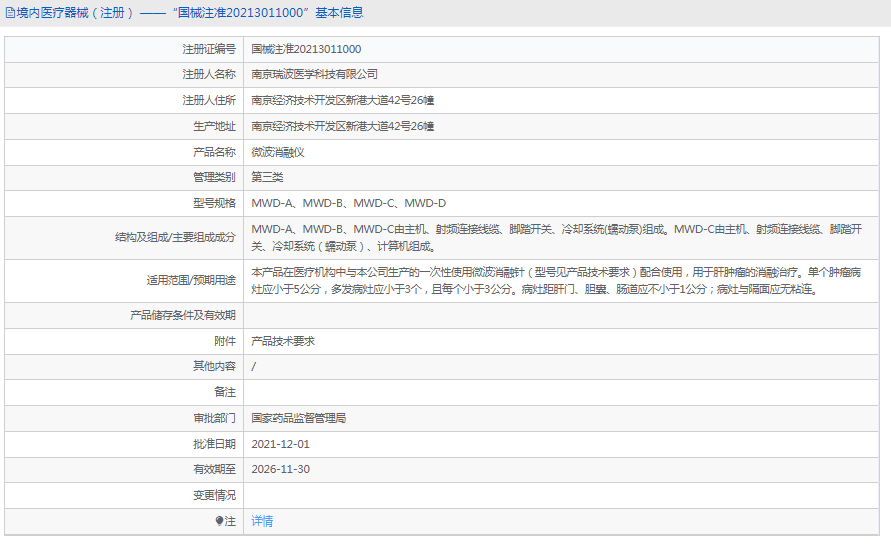Click the document icon beside 境内医疗器械 title

point(10,13)
